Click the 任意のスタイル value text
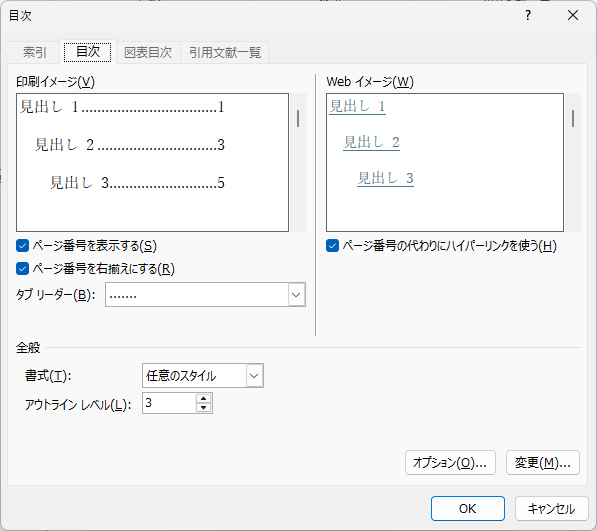 click(181, 376)
